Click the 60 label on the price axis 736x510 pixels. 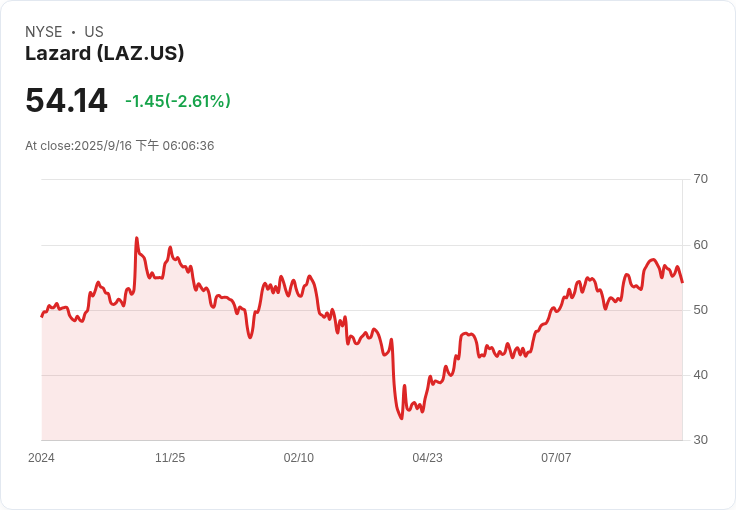701,245
